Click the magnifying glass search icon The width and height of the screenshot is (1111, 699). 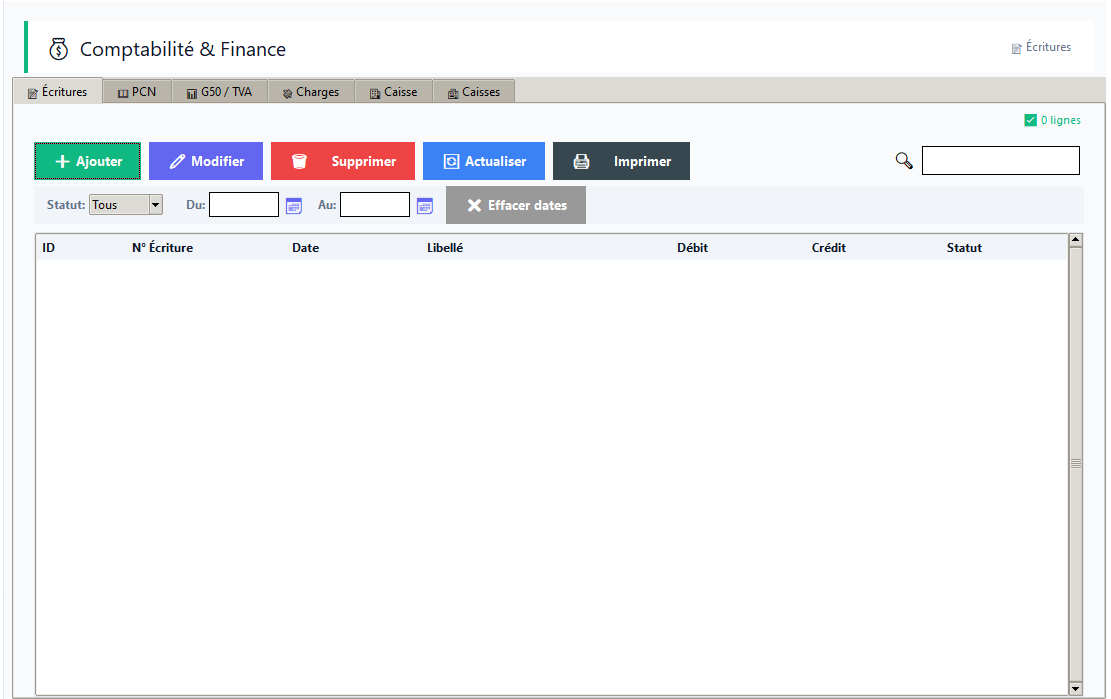click(x=903, y=161)
